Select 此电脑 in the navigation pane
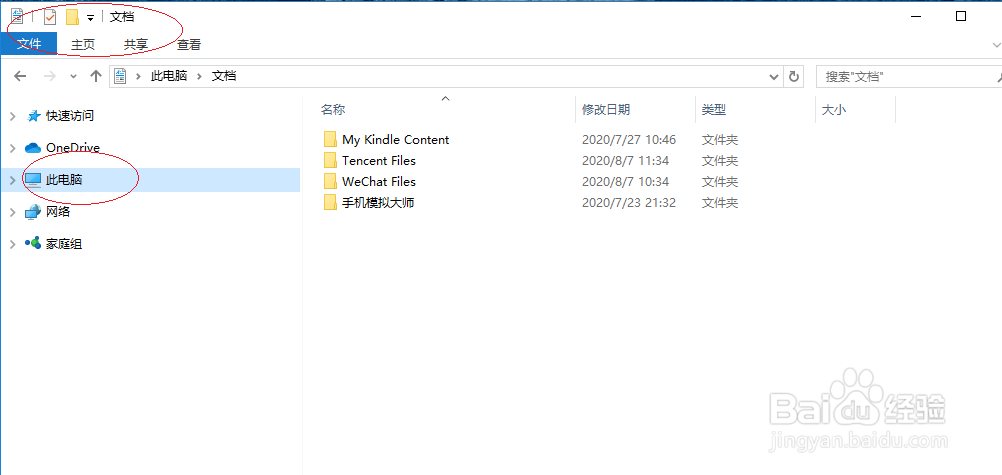This screenshot has width=1002, height=475. (x=64, y=180)
